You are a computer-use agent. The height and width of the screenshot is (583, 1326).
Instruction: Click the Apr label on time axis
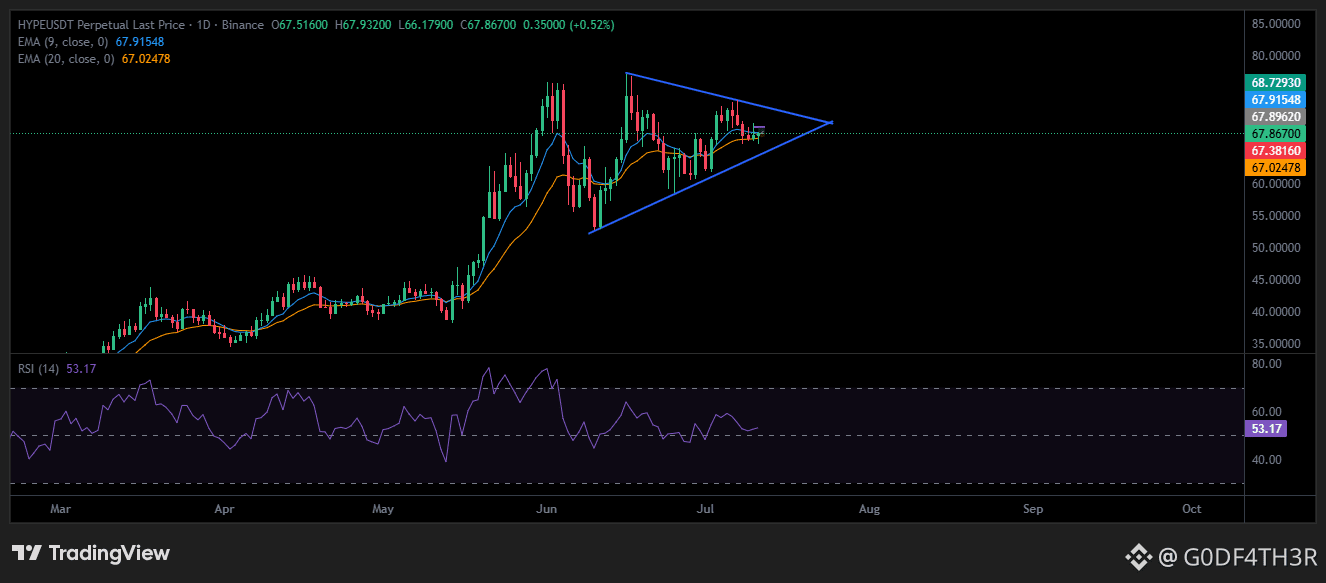[224, 509]
